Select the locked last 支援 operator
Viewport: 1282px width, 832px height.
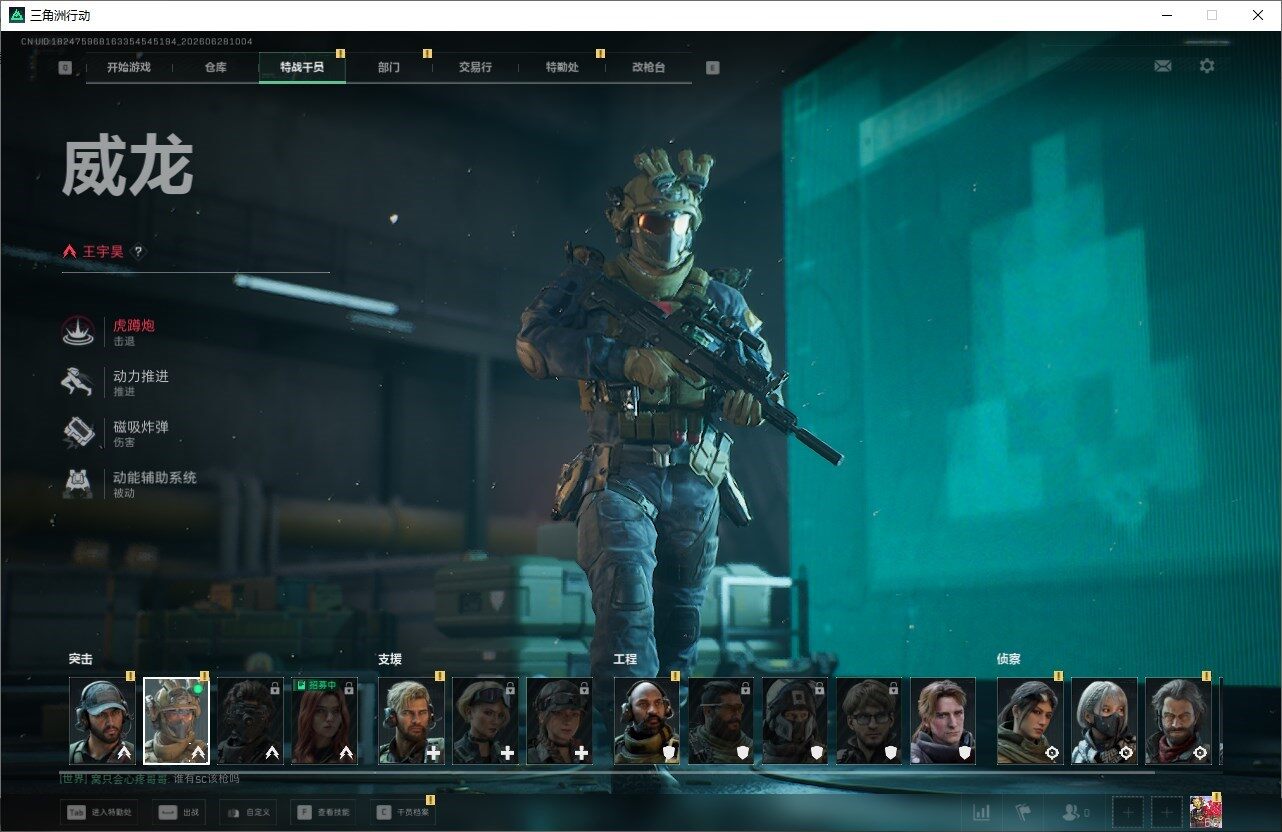tap(559, 721)
